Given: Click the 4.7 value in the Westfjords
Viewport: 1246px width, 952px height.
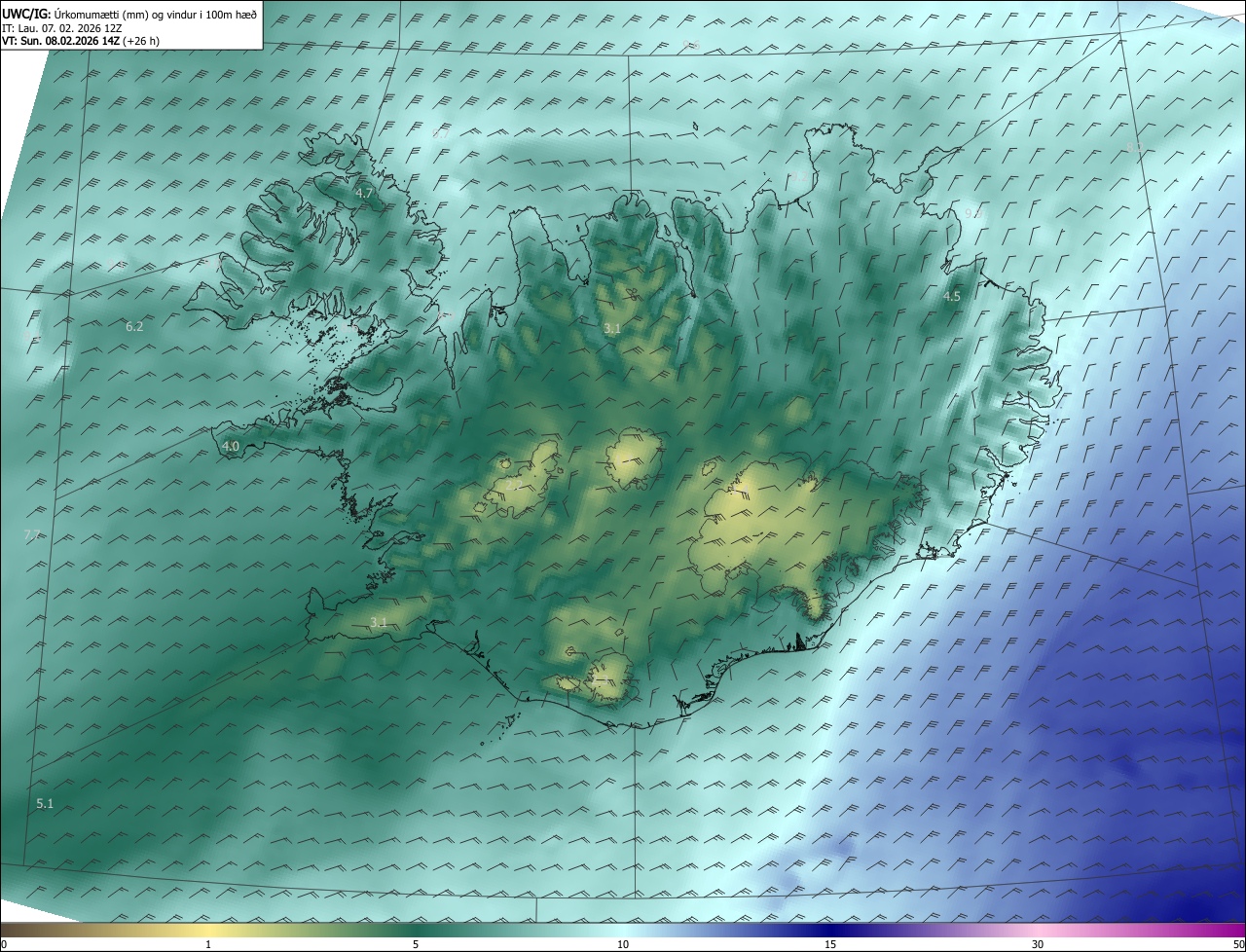Looking at the screenshot, I should (364, 194).
